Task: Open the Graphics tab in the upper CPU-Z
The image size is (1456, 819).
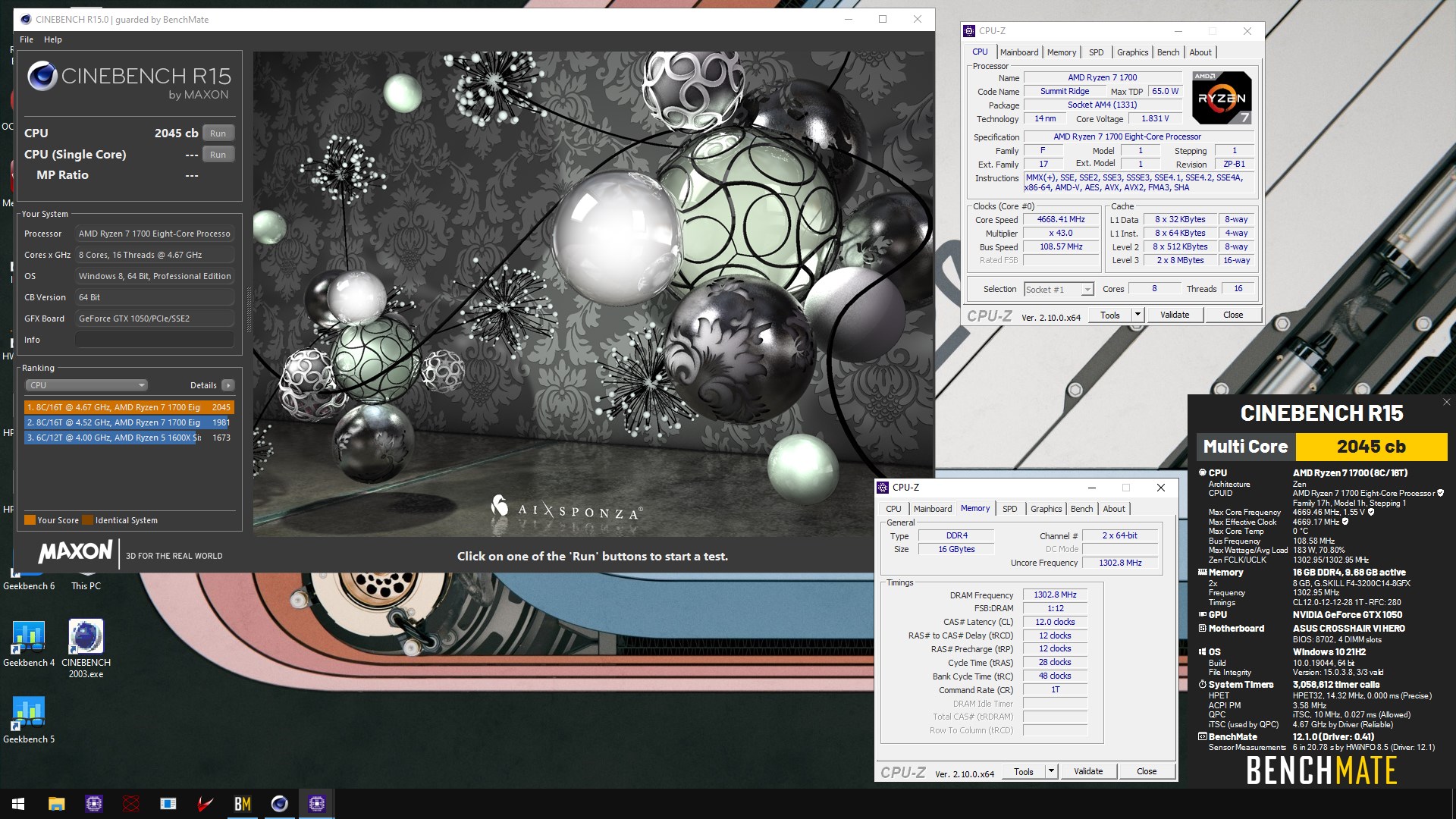Action: tap(1133, 52)
